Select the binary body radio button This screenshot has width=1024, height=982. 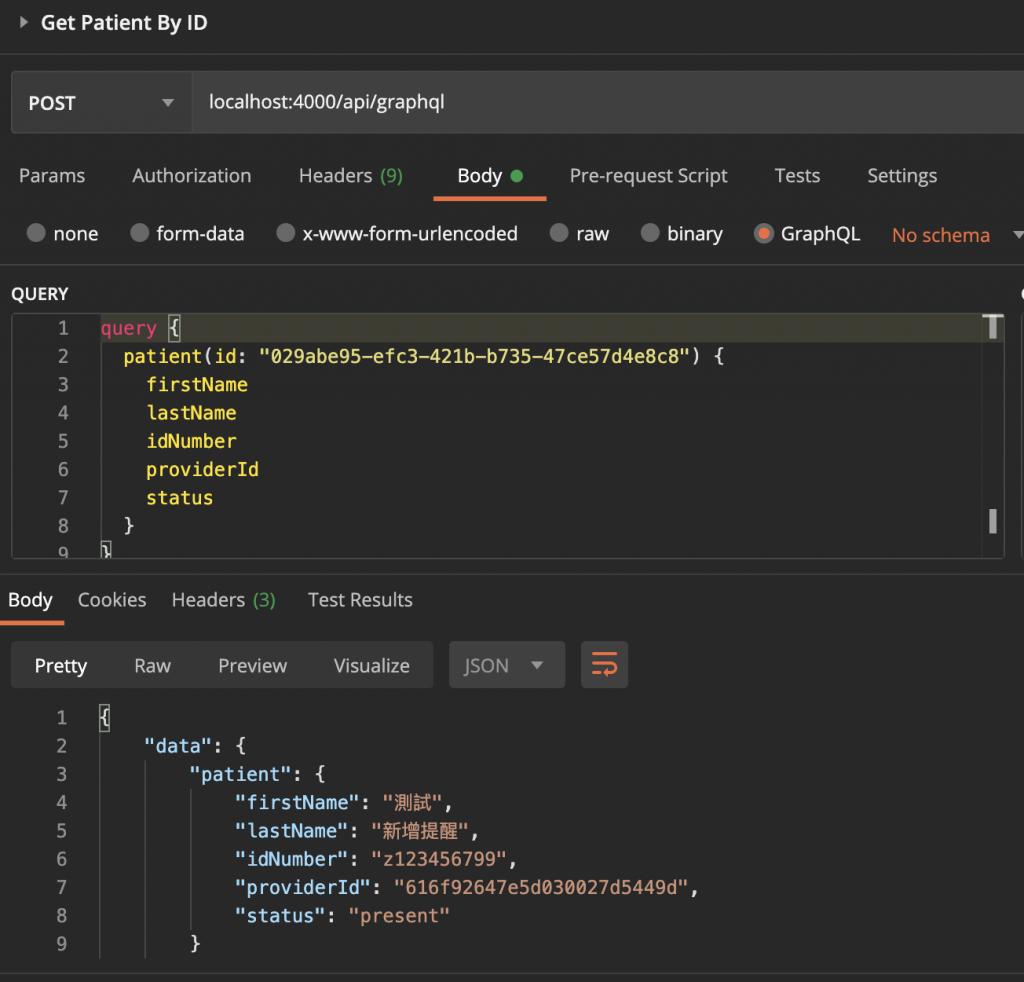(x=651, y=234)
